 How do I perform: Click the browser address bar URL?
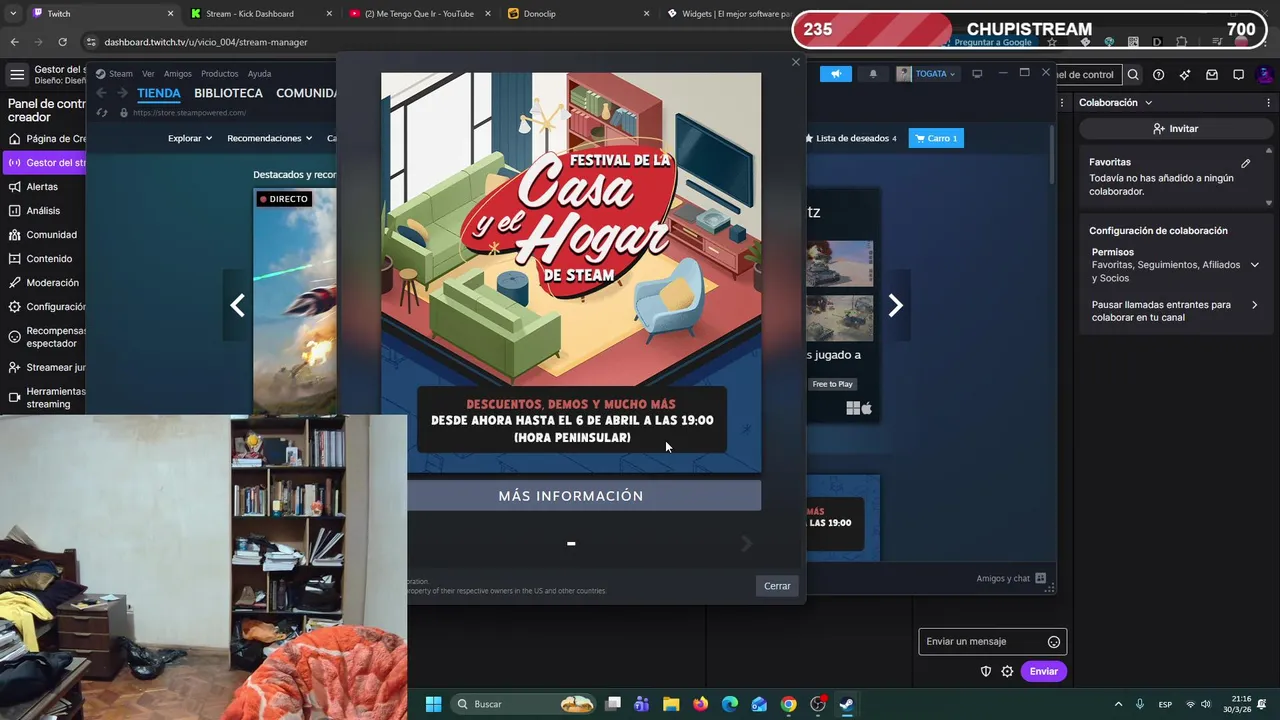(x=206, y=42)
